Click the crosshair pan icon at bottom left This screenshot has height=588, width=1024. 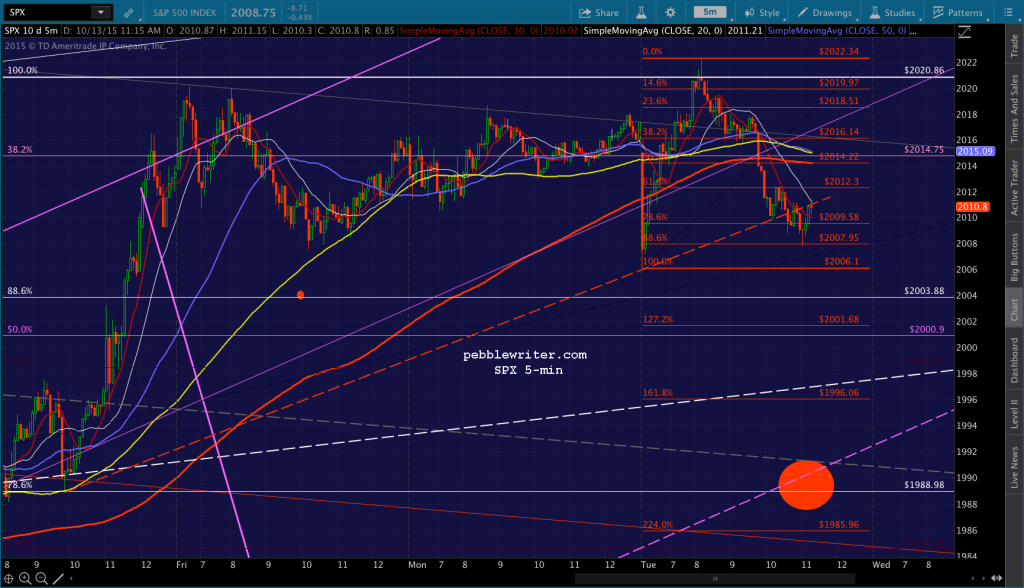8,578
